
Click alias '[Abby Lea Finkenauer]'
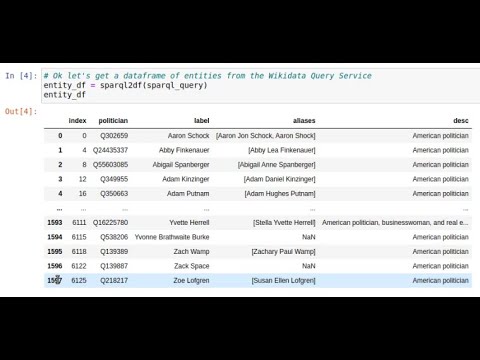[x=282, y=150]
